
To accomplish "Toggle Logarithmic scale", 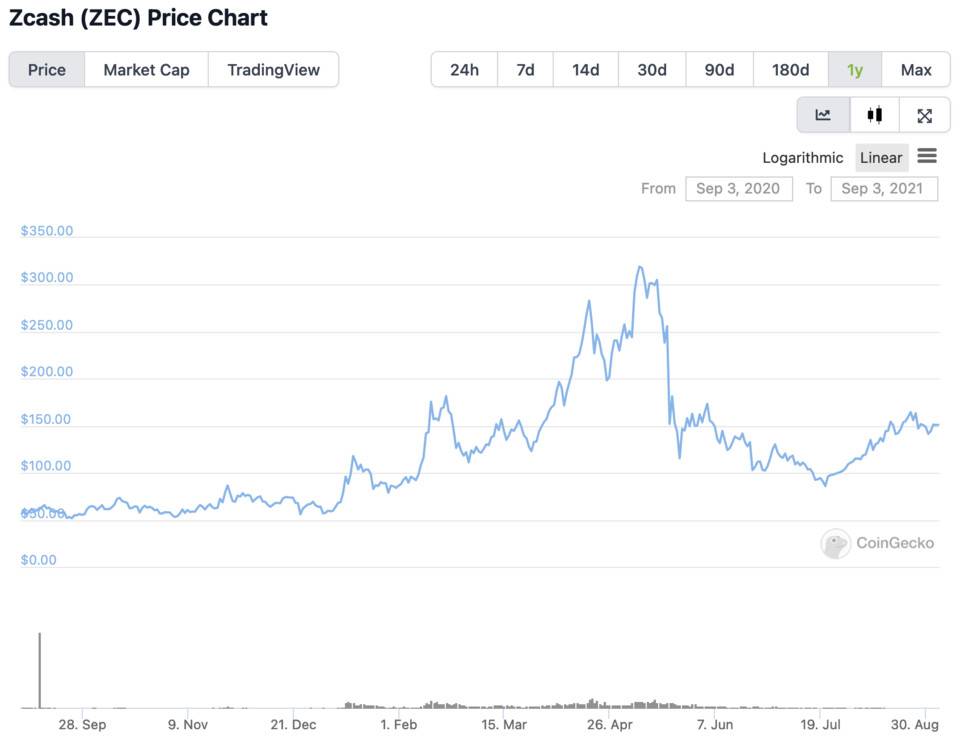I will 802,157.
